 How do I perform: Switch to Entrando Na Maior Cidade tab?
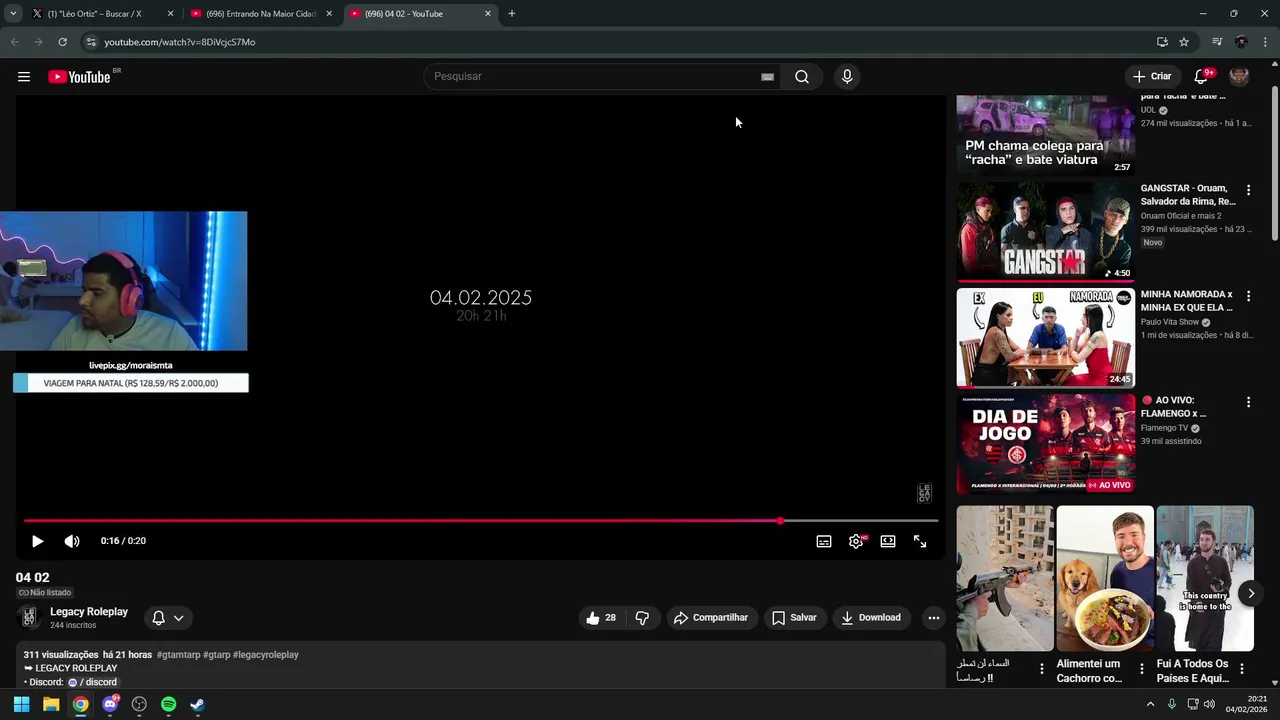(x=260, y=14)
